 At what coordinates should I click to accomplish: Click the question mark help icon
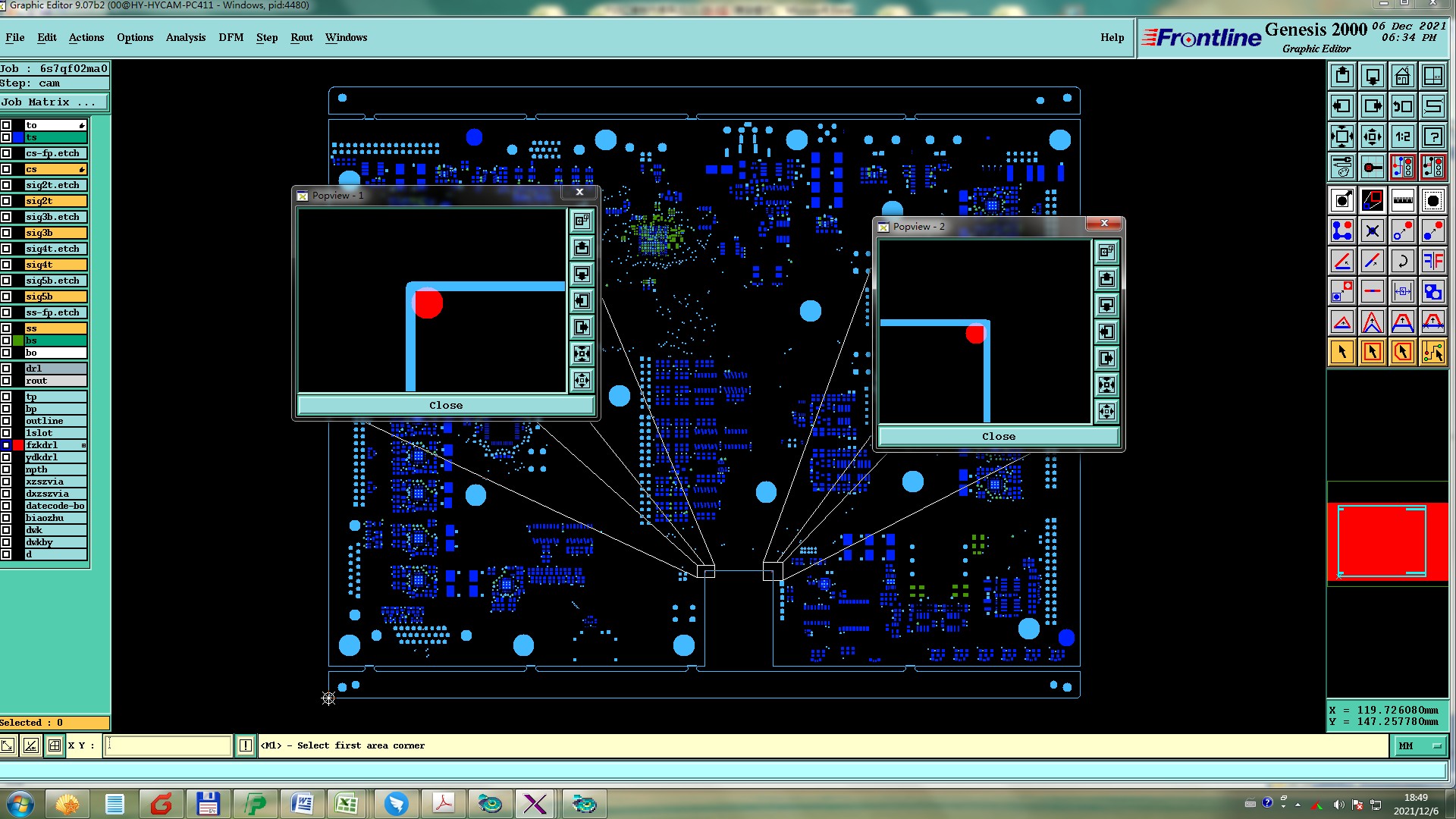(x=1432, y=137)
